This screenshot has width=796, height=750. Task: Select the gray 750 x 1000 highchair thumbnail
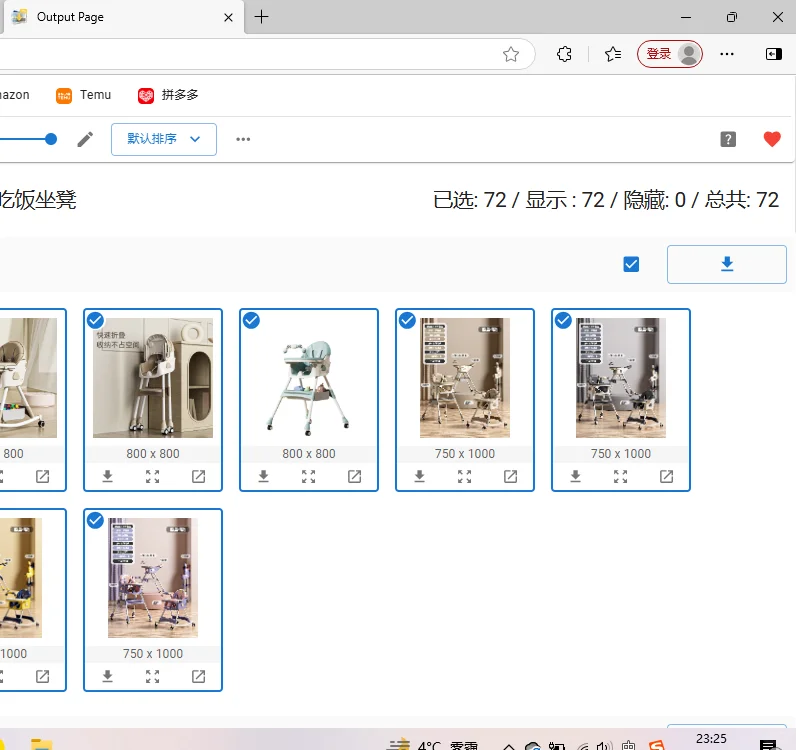tap(620, 378)
